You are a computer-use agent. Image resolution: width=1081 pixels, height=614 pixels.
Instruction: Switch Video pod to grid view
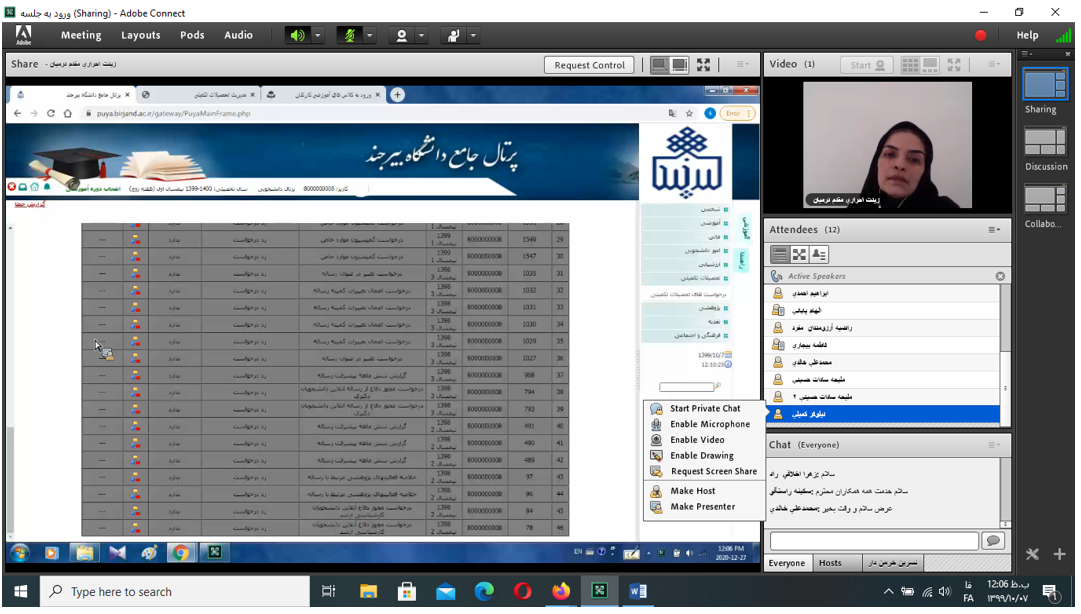click(910, 65)
